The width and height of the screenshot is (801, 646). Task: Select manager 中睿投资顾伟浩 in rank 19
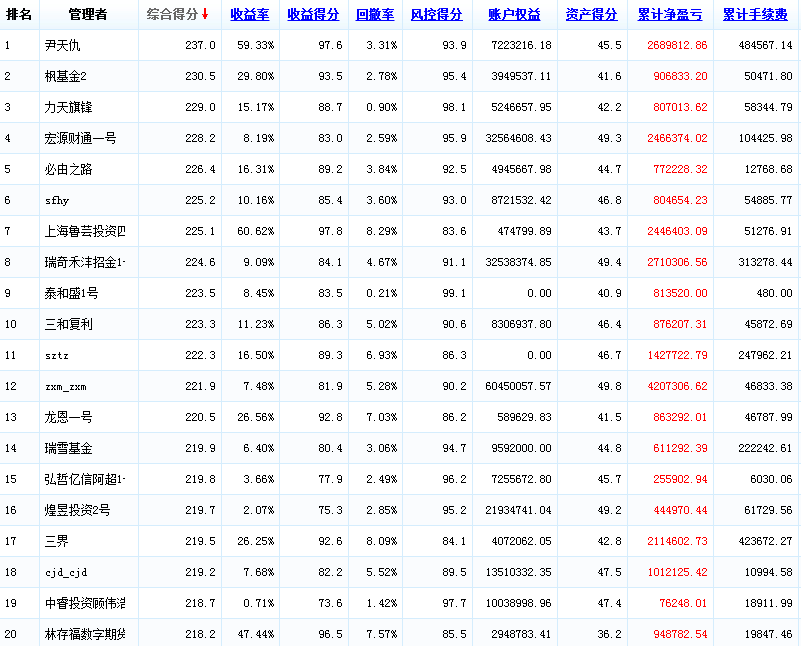(85, 604)
